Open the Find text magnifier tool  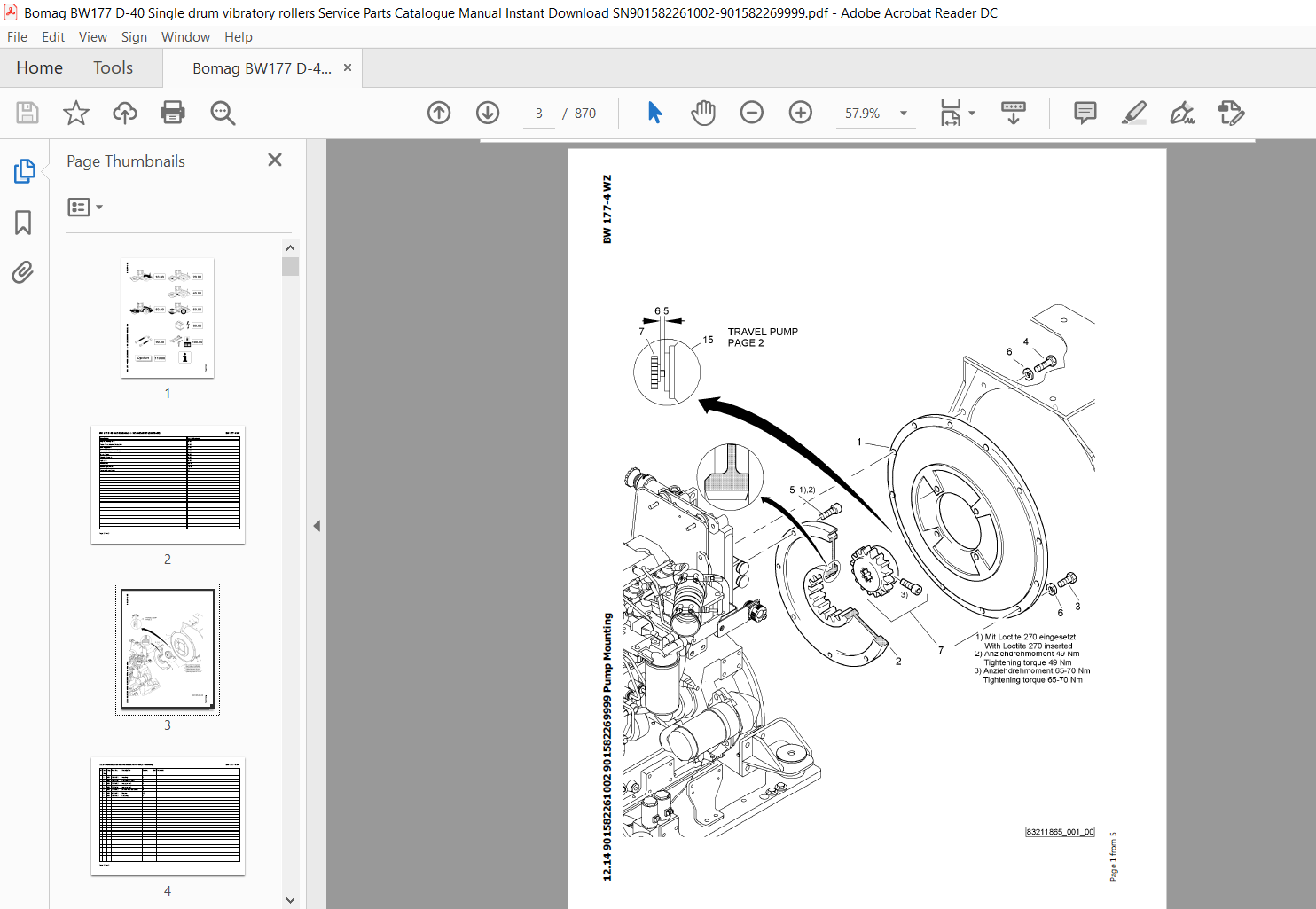223,113
